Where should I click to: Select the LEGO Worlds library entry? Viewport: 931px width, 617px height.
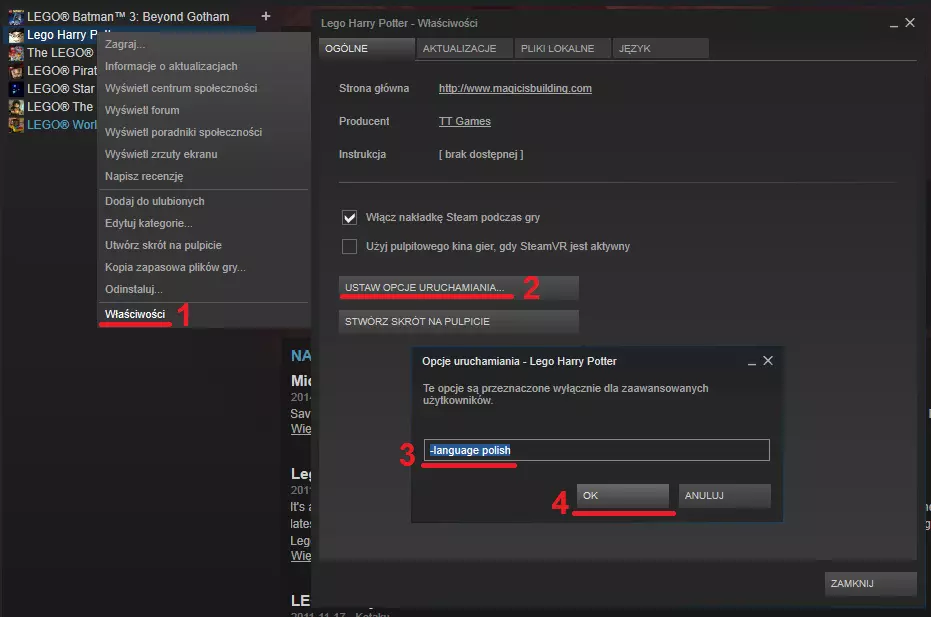pyautogui.click(x=62, y=125)
